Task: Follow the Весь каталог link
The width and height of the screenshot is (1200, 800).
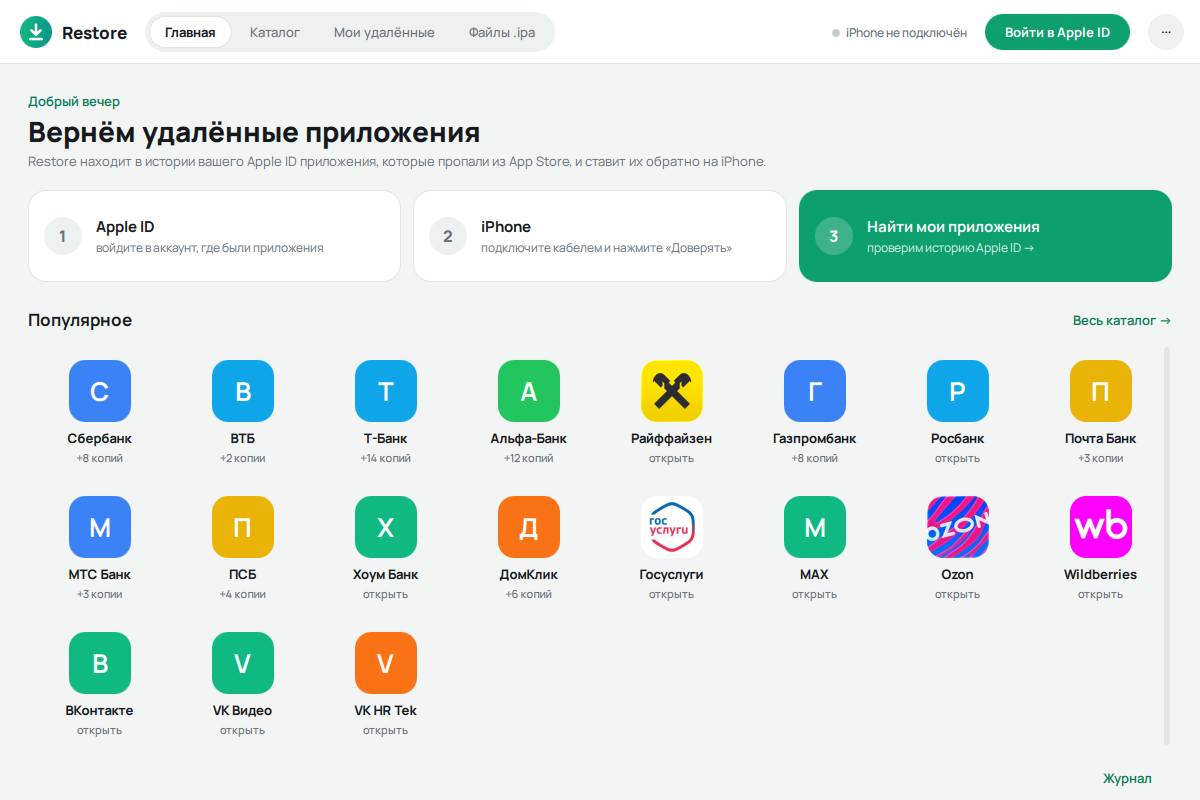Action: click(1122, 321)
